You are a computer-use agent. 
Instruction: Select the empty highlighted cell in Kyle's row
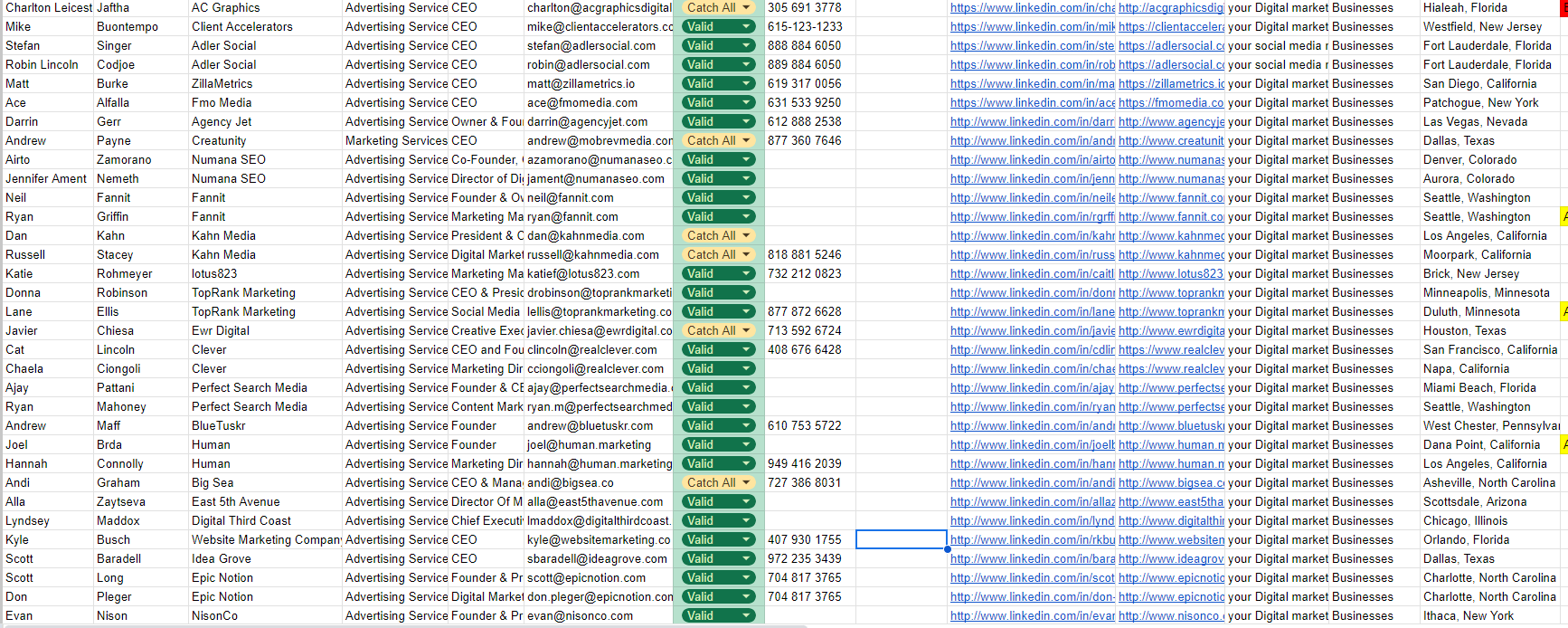(902, 539)
